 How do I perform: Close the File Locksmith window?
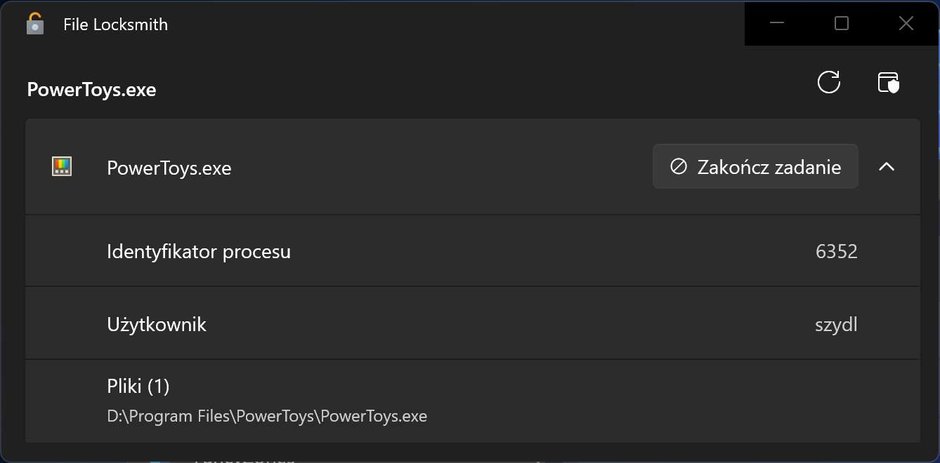click(906, 23)
